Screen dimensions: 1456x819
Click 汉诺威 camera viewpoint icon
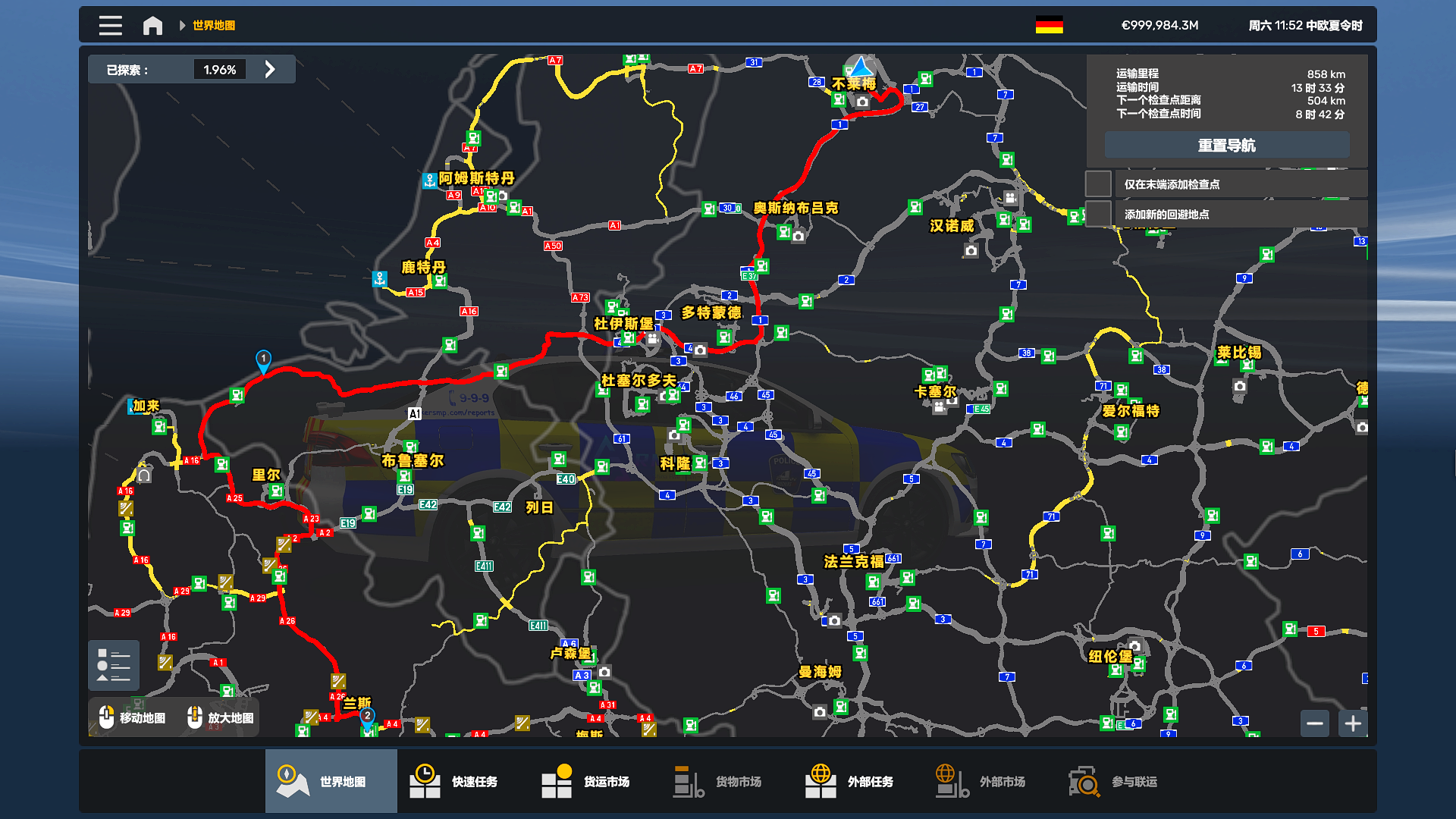(971, 250)
